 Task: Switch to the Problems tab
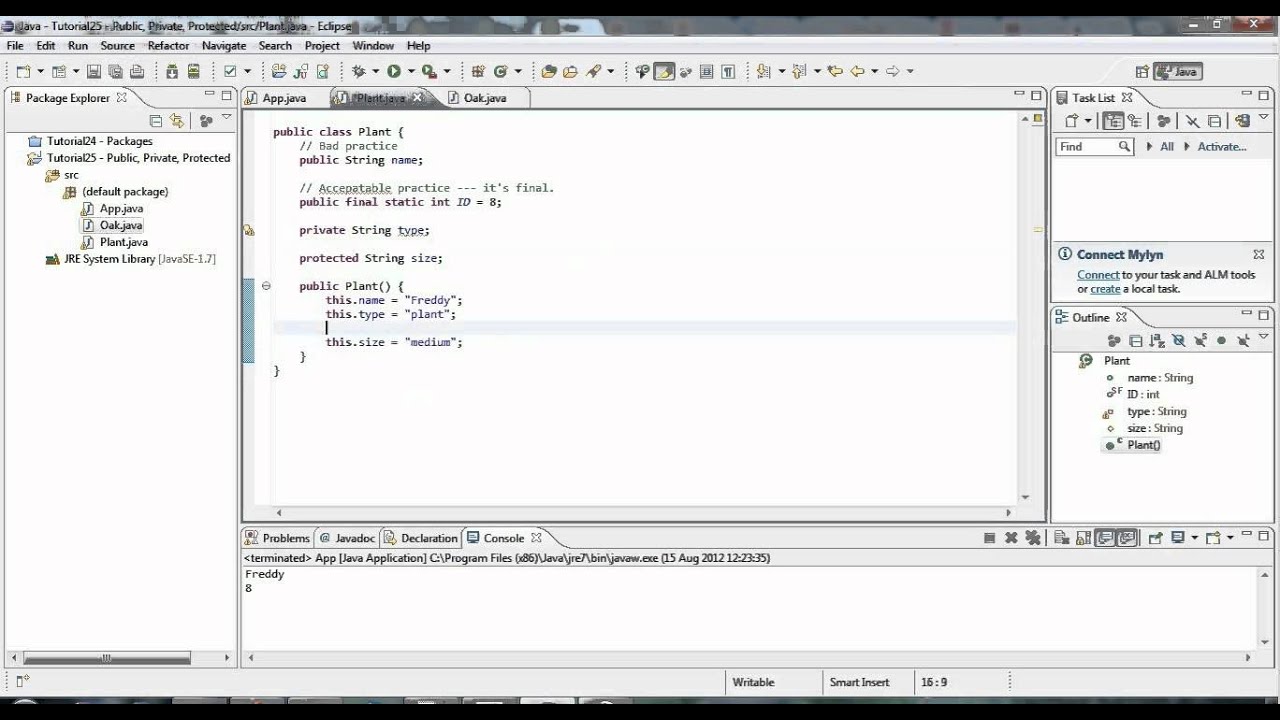278,538
